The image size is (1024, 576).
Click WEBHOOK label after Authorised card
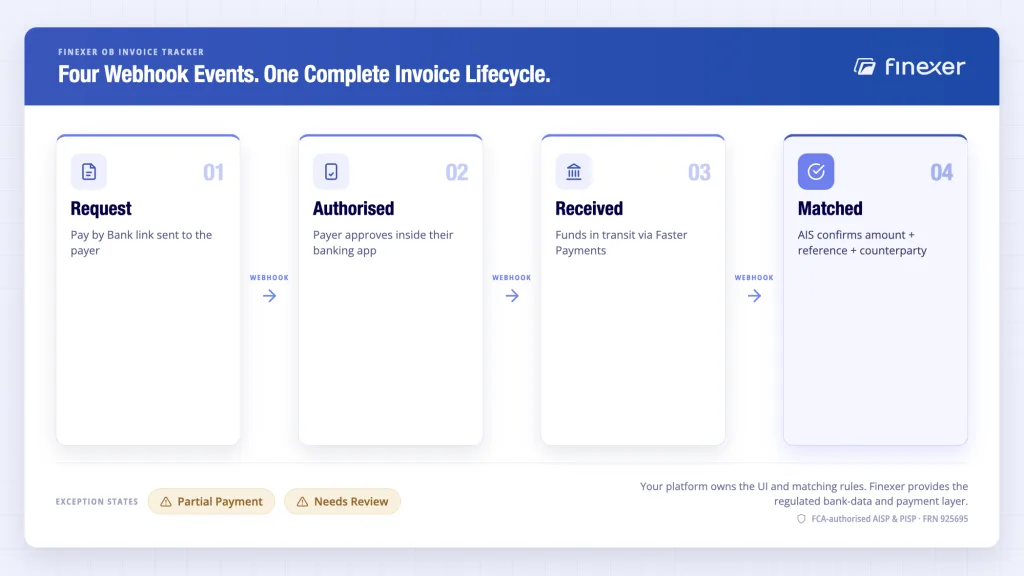coord(511,278)
